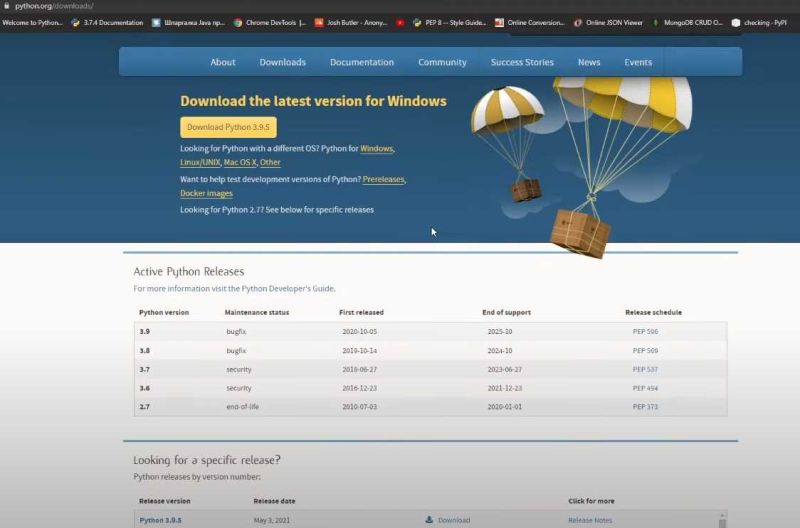Open the Online JSON Viewer bookmark icon
Screen dimensions: 800x528
coord(578,23)
